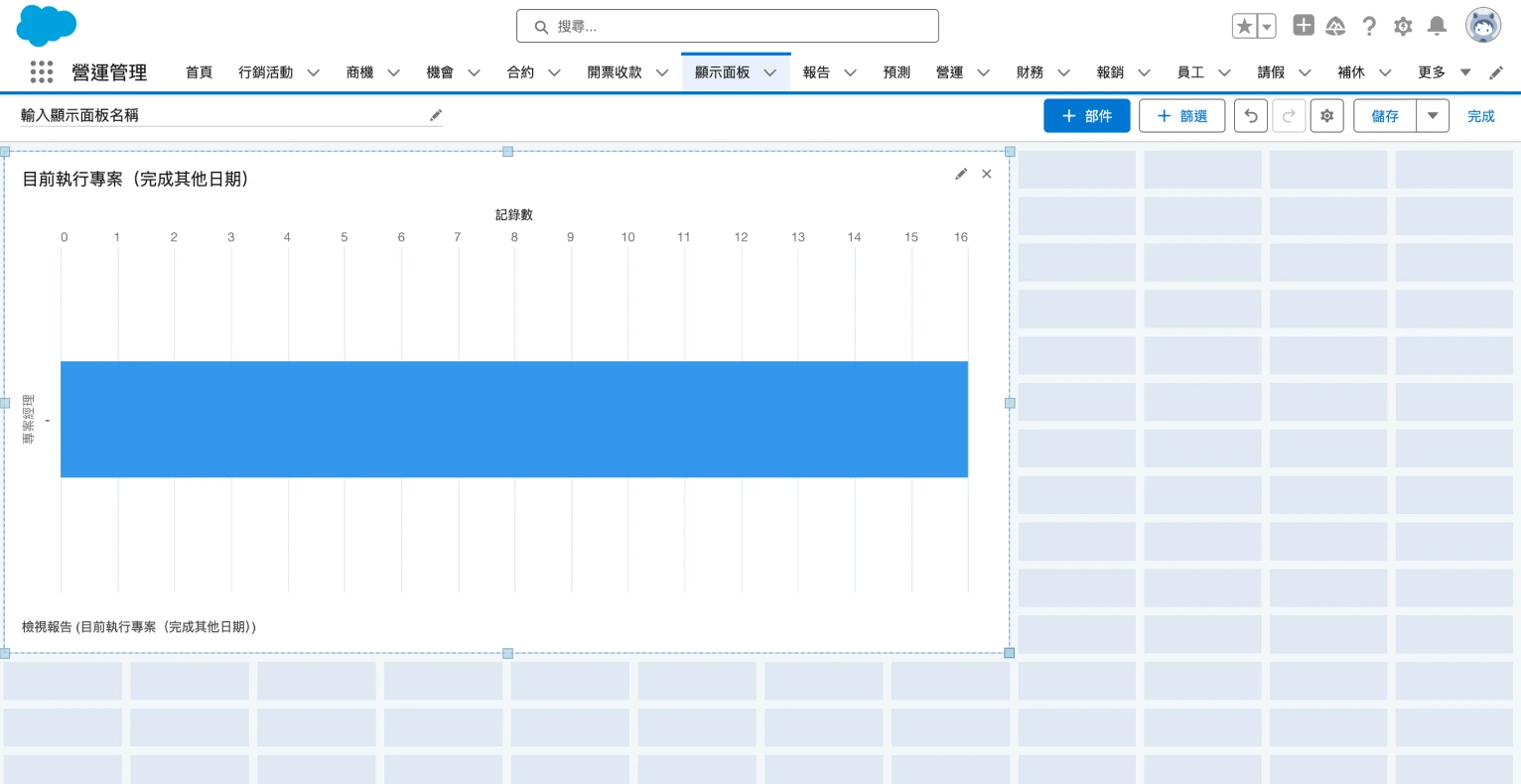Open the Notifications bell
Viewport: 1521px width, 784px height.
[1437, 26]
